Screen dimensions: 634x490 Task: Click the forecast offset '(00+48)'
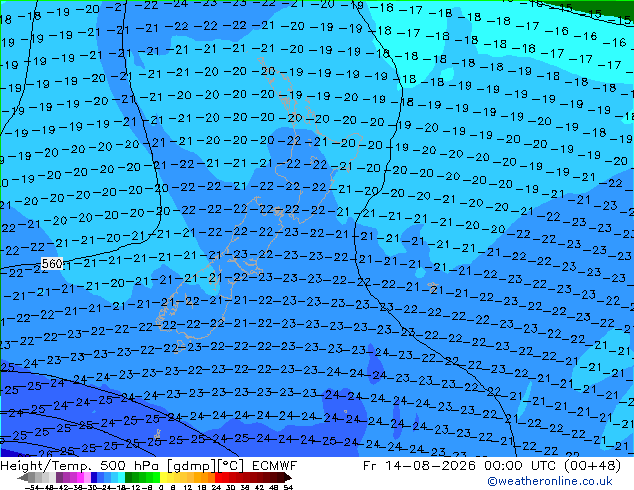594,466
